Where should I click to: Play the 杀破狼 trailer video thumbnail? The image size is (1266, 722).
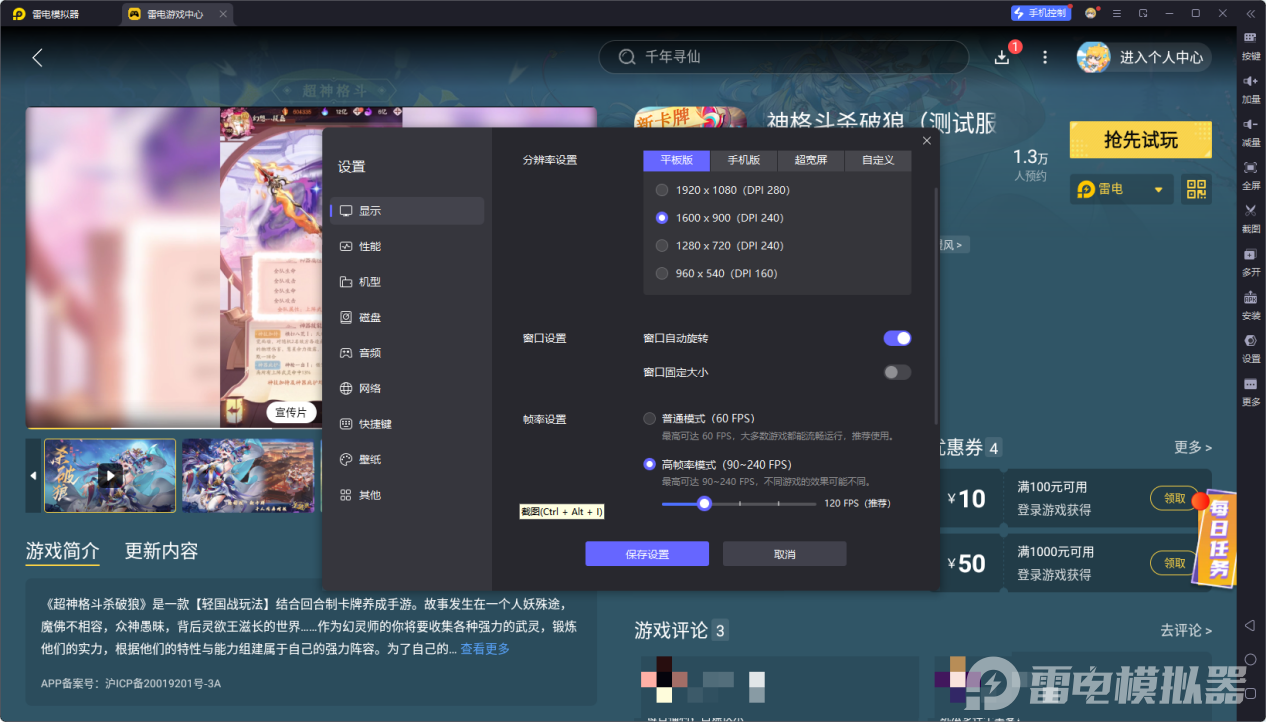109,475
